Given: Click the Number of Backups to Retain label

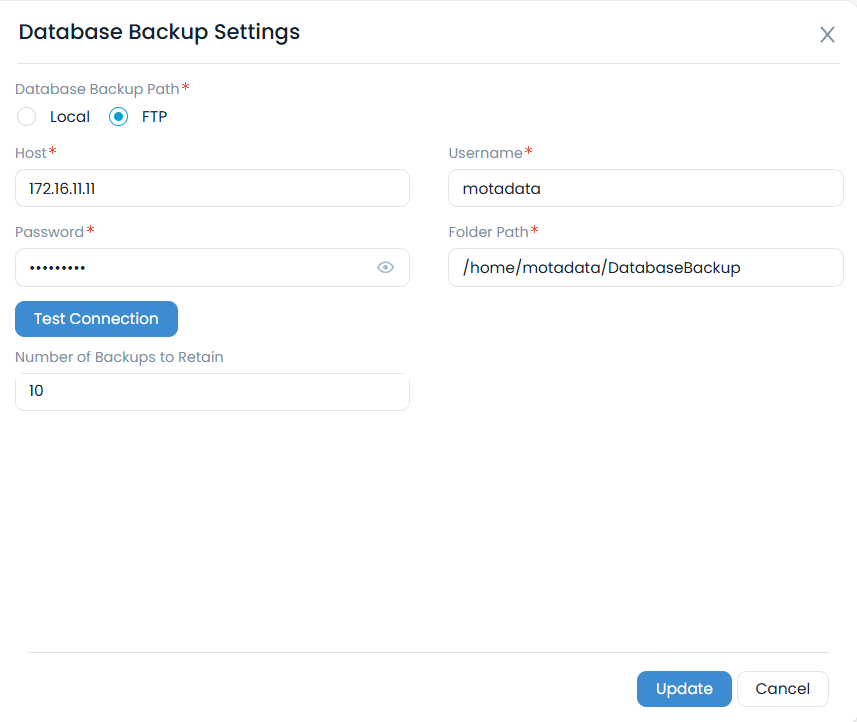Looking at the screenshot, I should pos(119,357).
